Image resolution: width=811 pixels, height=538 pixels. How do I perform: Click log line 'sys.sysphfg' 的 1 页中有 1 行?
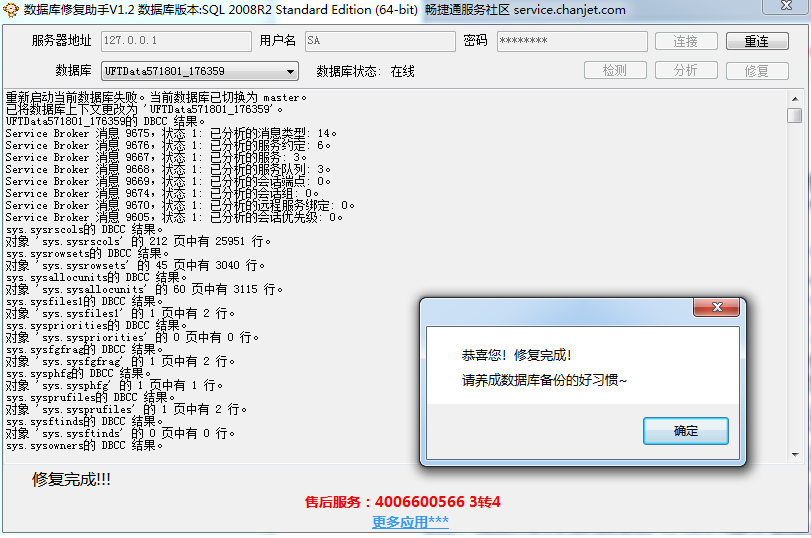(114, 385)
